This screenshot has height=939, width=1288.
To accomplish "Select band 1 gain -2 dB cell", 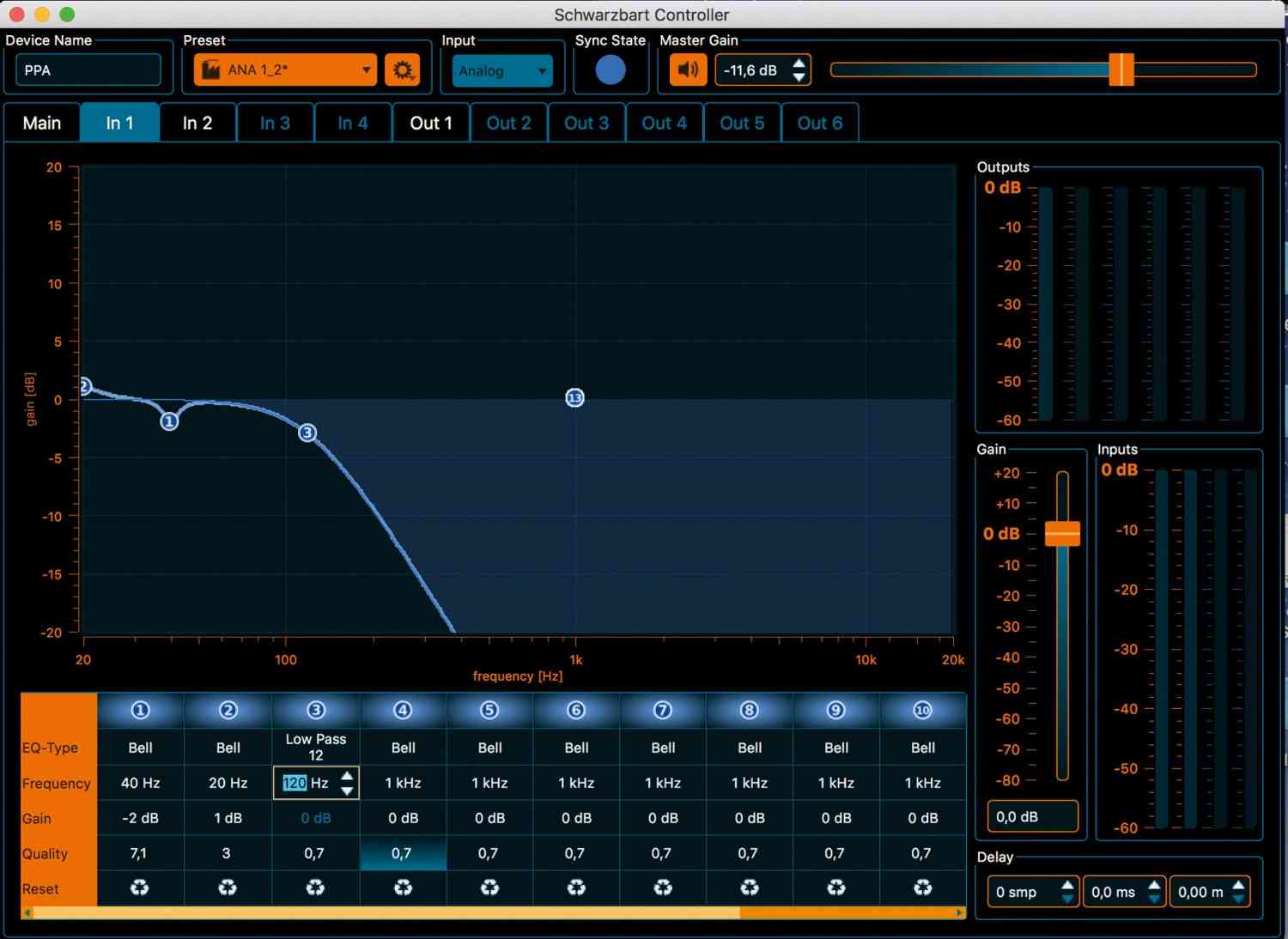I will pos(140,818).
